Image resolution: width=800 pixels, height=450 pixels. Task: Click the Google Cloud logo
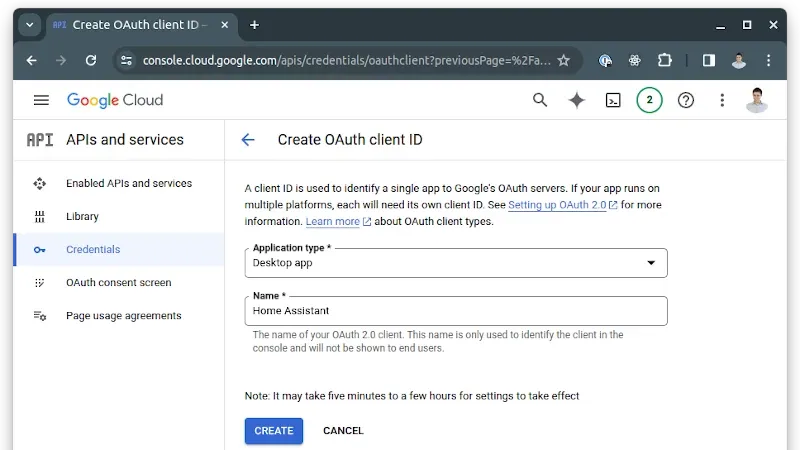click(x=115, y=100)
